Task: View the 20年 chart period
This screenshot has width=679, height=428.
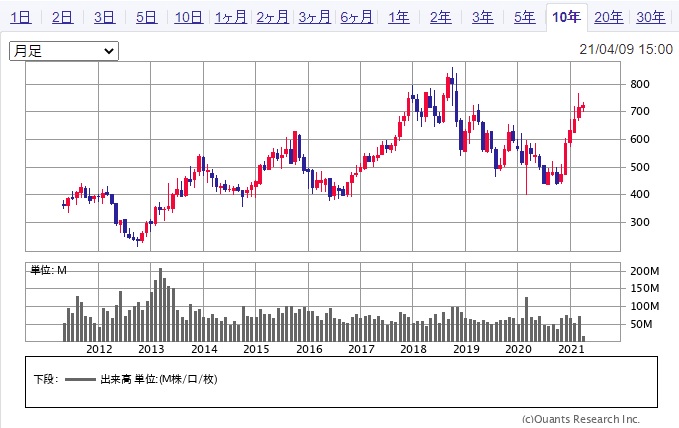Action: pyautogui.click(x=609, y=17)
